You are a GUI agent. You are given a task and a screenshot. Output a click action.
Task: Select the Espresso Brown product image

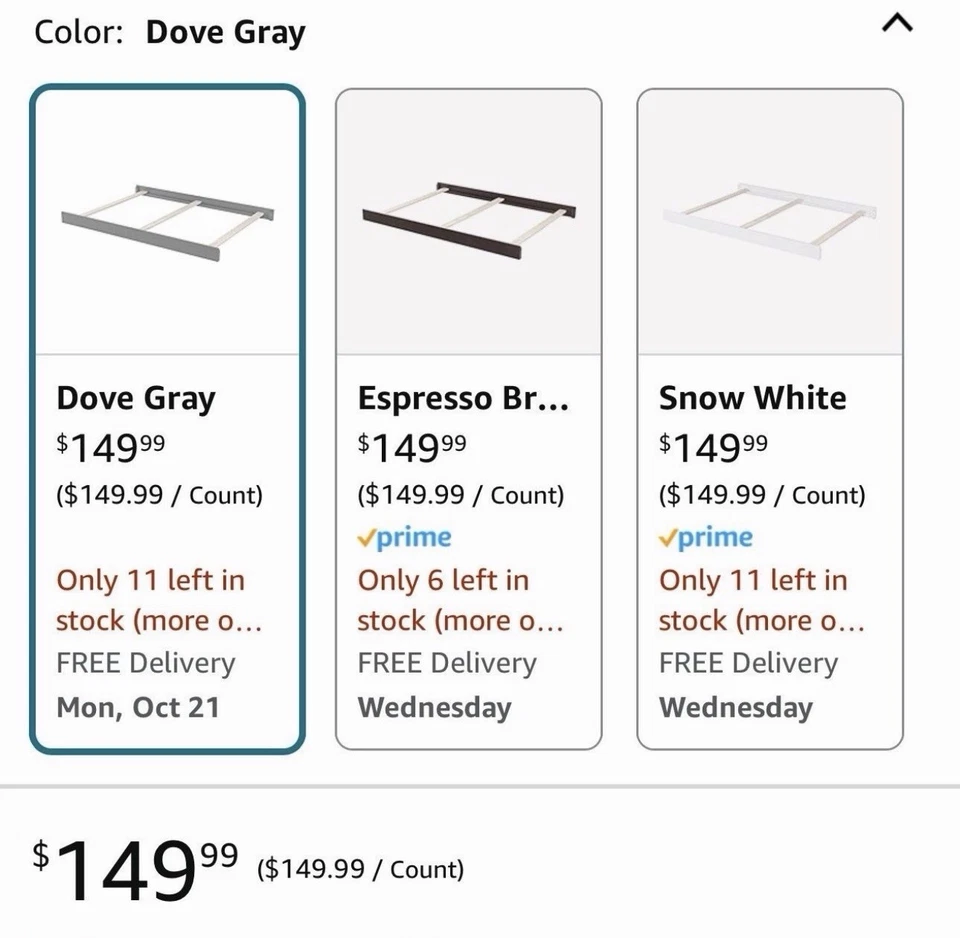tap(468, 222)
